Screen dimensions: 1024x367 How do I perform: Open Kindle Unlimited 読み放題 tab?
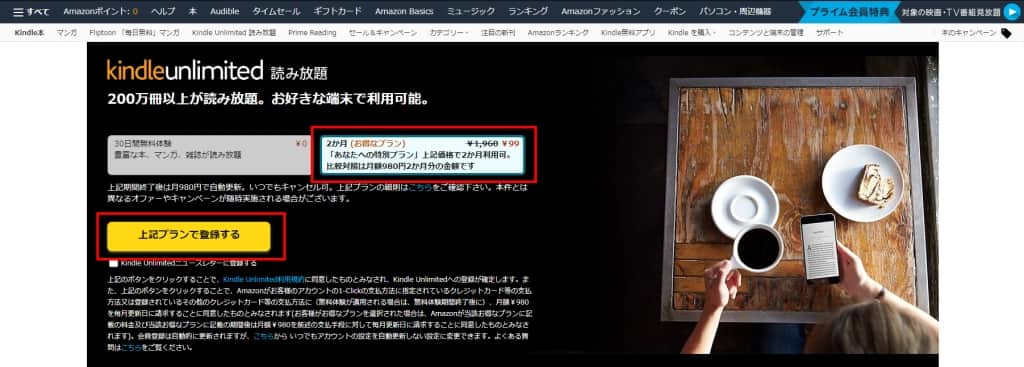[234, 33]
